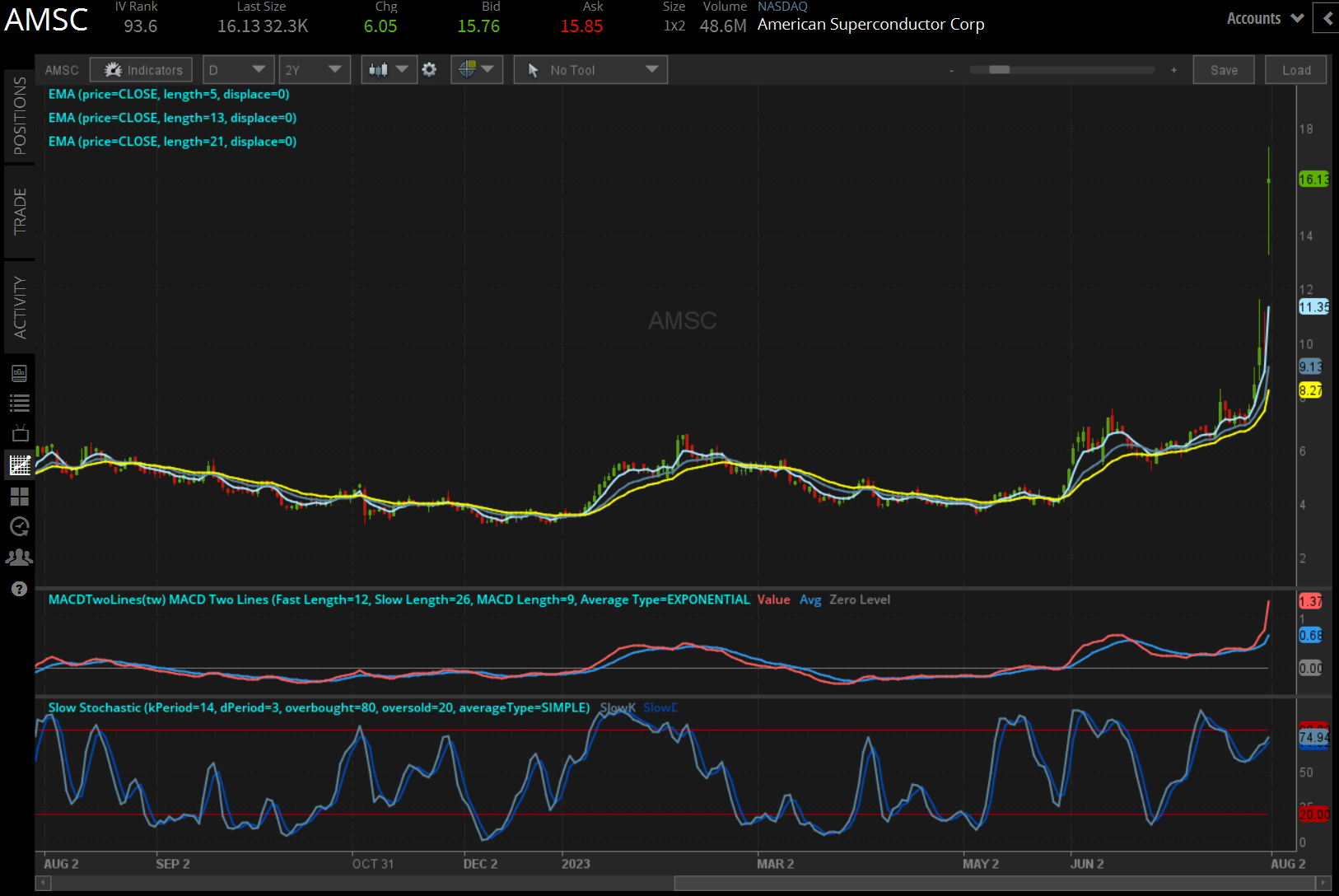Open the D timeframe dropdown
This screenshot has width=1339, height=896.
(238, 69)
